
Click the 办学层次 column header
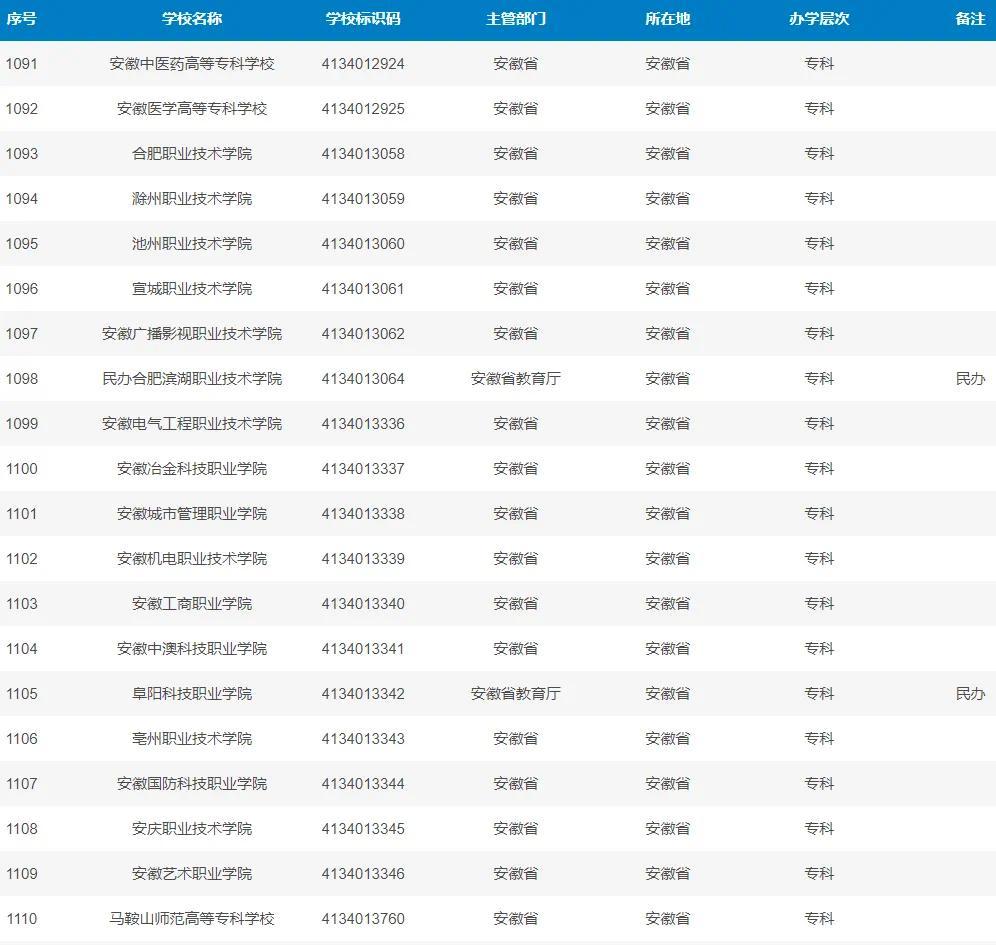click(x=819, y=19)
